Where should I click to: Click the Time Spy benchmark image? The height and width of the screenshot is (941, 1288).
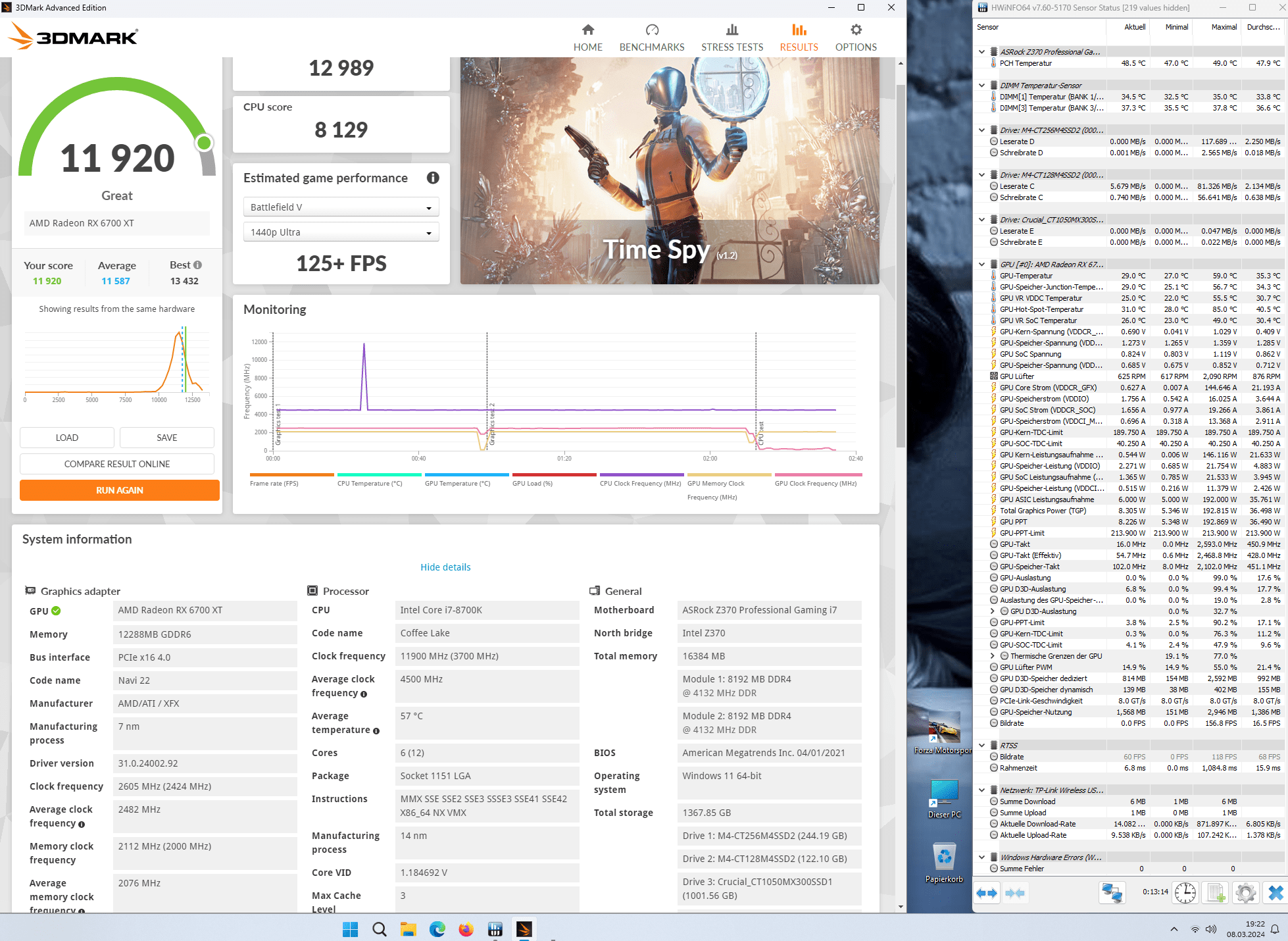click(x=670, y=171)
